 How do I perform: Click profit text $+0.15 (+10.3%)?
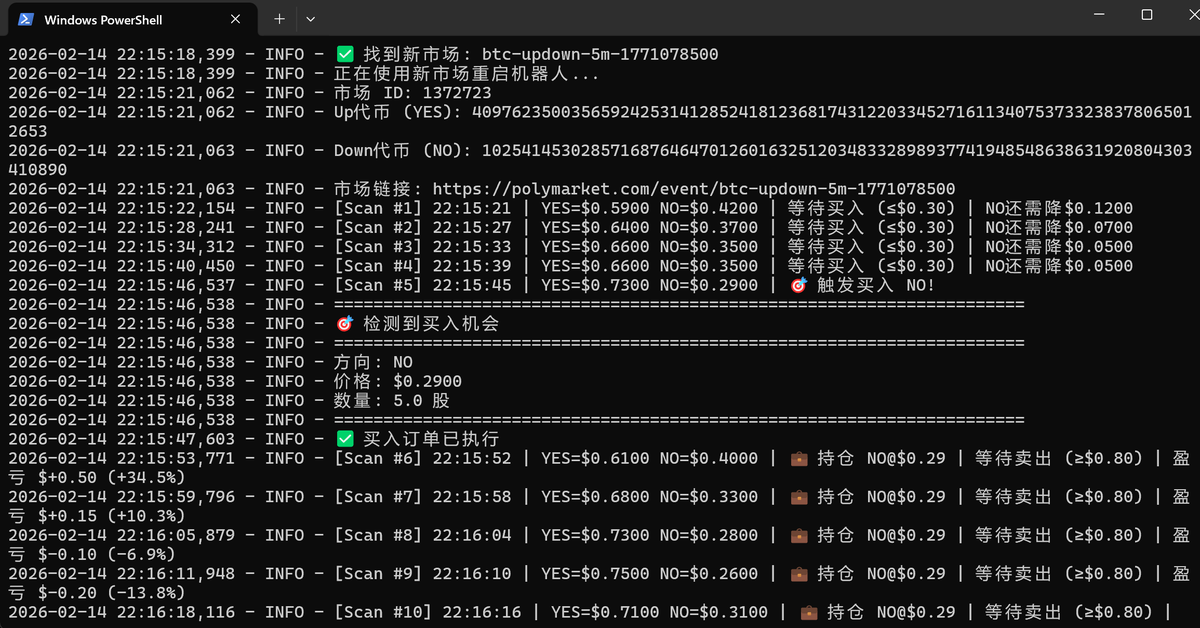[x=111, y=516]
